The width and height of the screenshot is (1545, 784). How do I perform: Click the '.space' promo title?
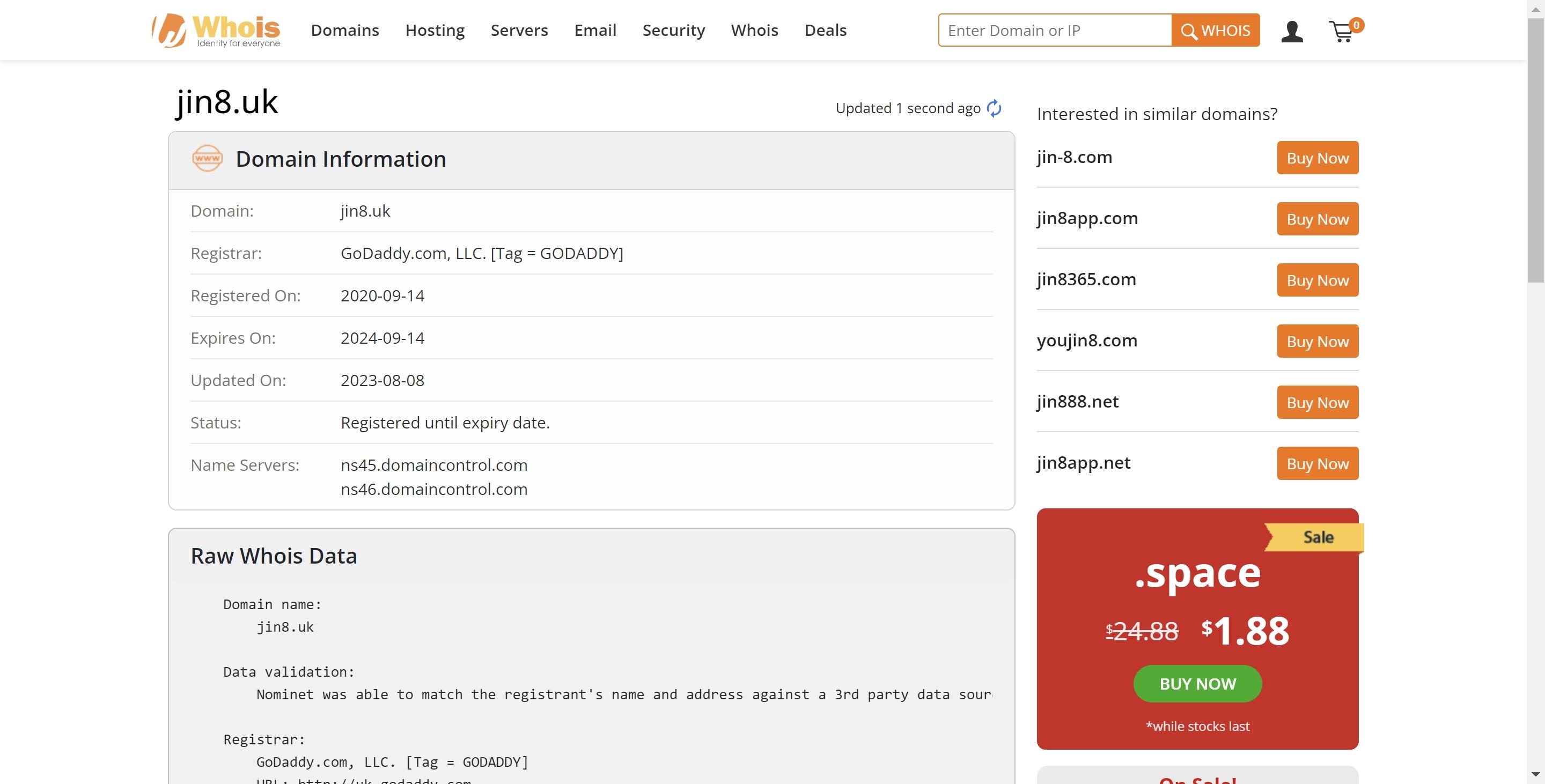point(1198,573)
